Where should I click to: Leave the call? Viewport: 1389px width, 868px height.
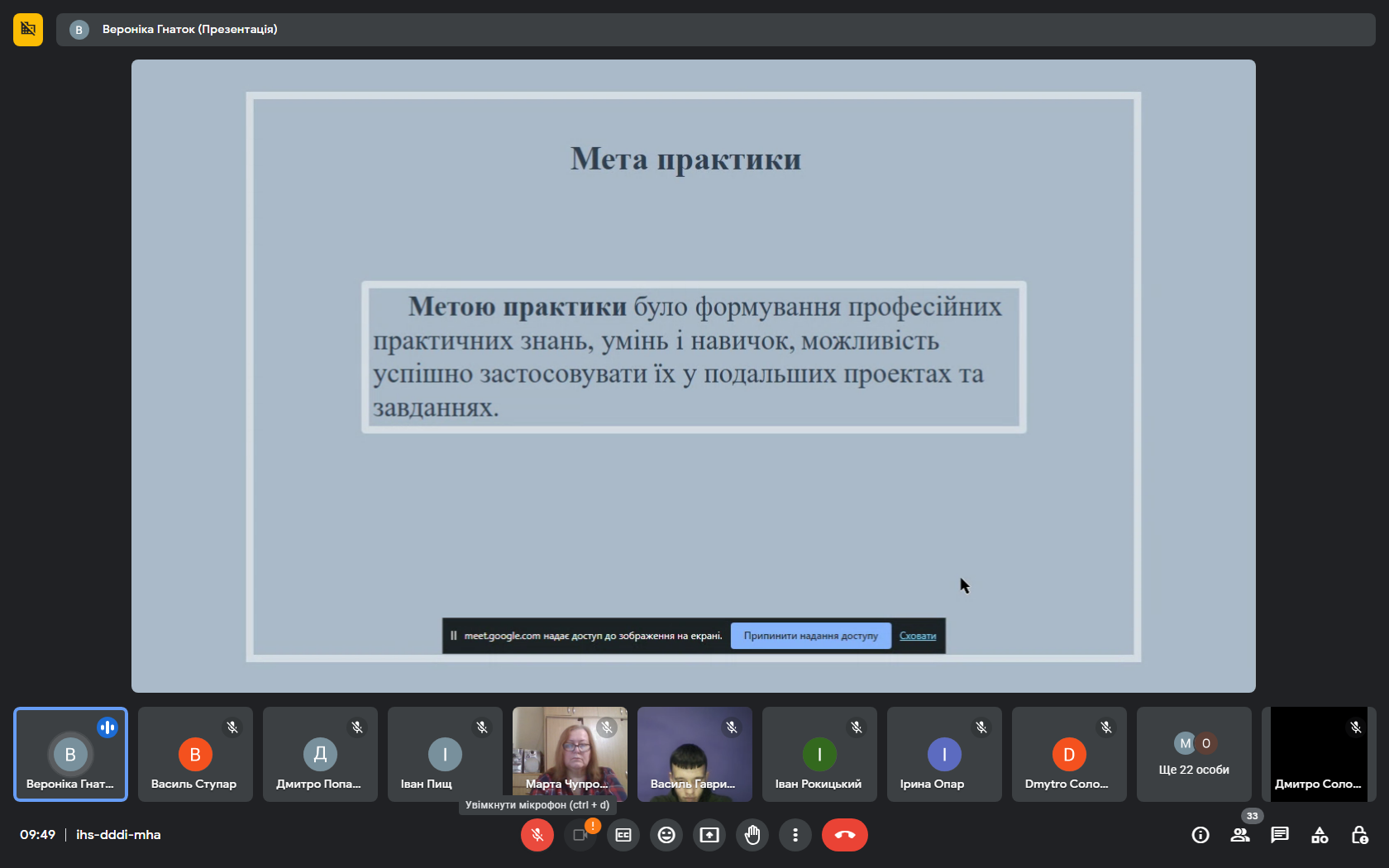point(844,835)
